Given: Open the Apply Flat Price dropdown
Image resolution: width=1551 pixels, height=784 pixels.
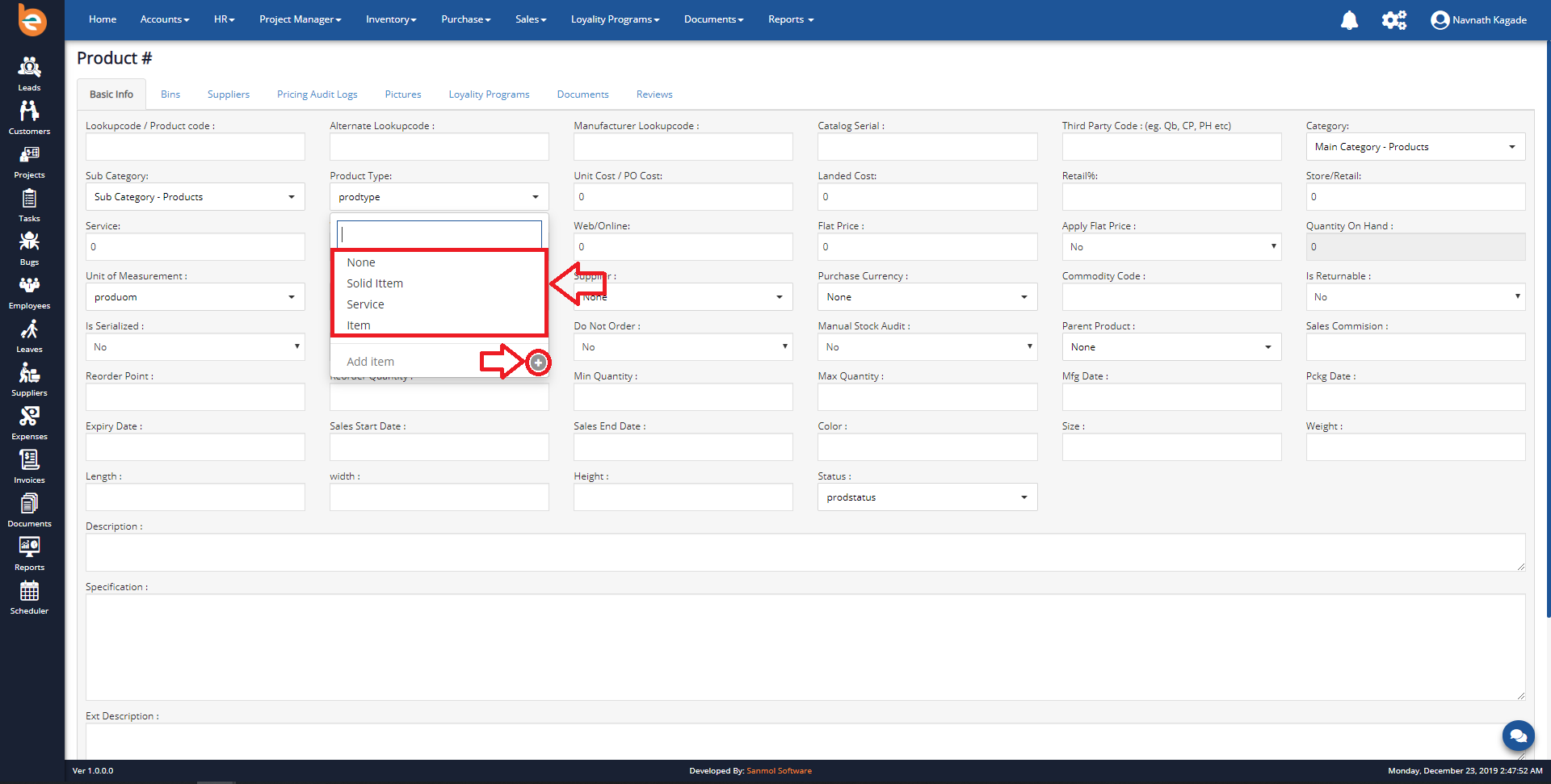Looking at the screenshot, I should (x=1171, y=247).
